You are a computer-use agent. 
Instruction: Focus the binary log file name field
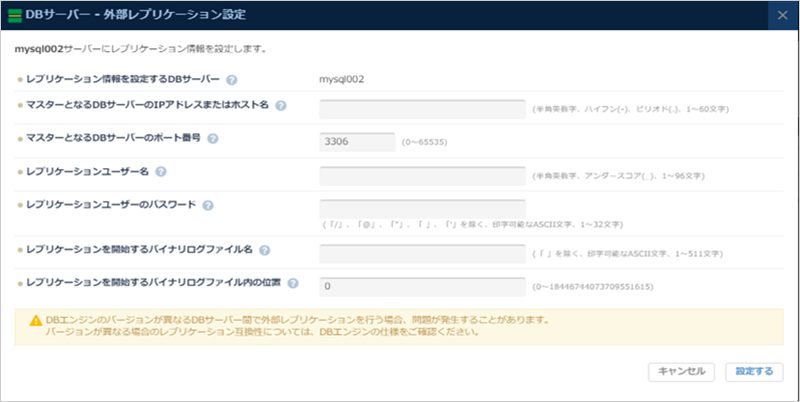(422, 254)
